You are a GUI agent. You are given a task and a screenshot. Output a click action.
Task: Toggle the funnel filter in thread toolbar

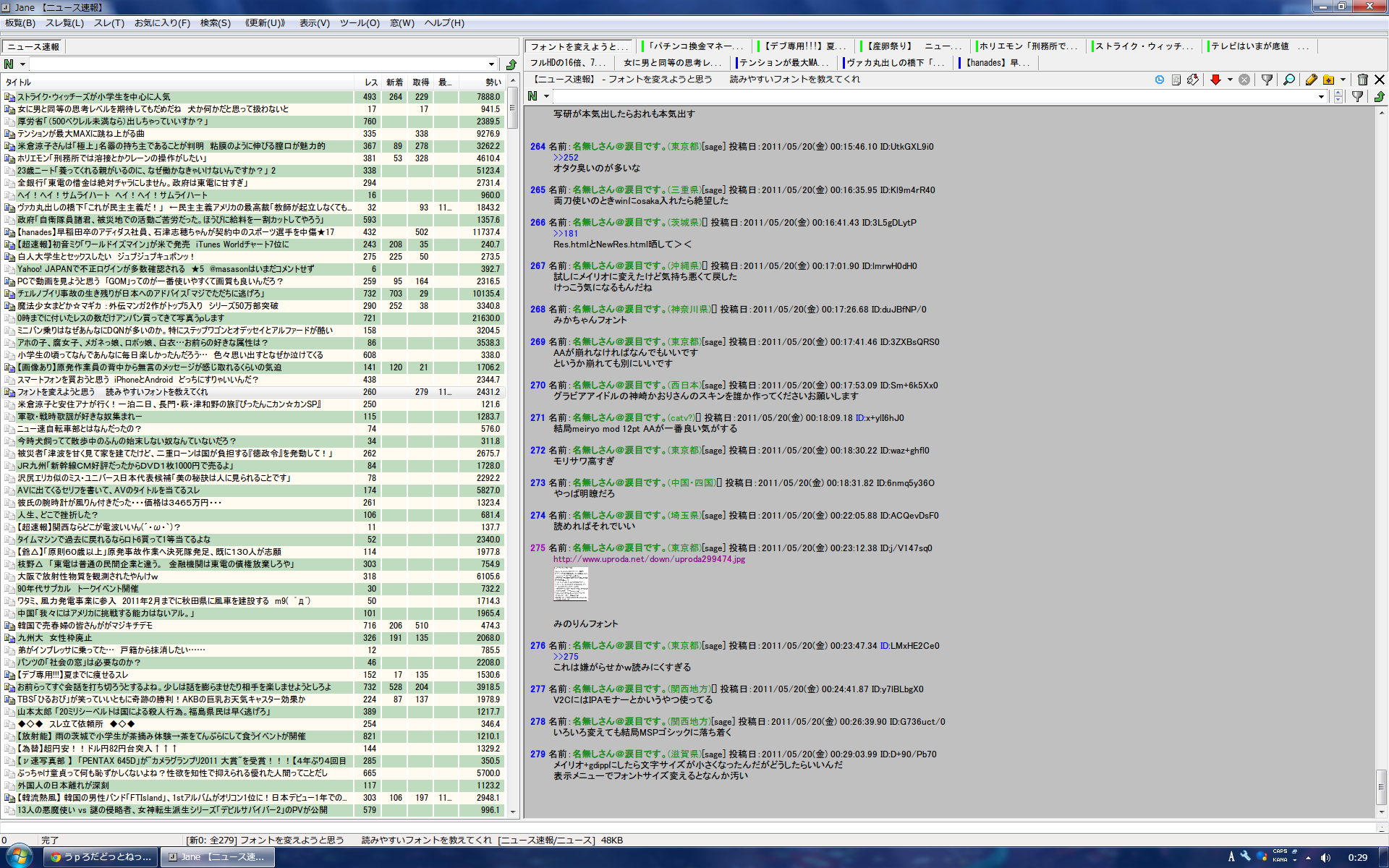(x=1267, y=80)
